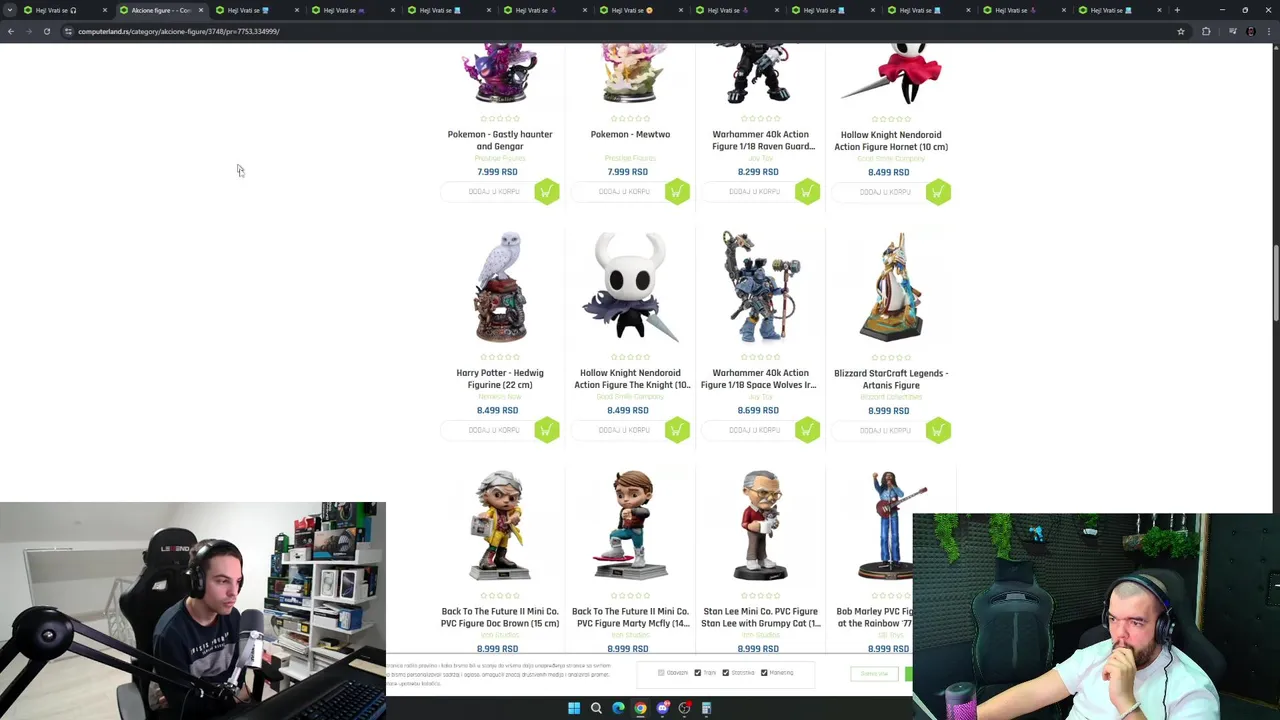Add Pokemon Gastly haunter and Gengar to cart icon
The height and width of the screenshot is (720, 1280).
click(546, 192)
